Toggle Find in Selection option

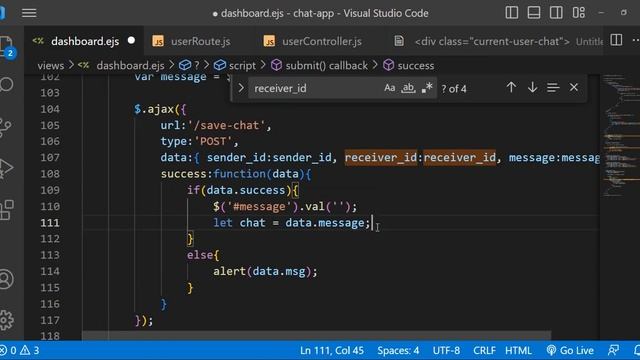pyautogui.click(x=553, y=87)
